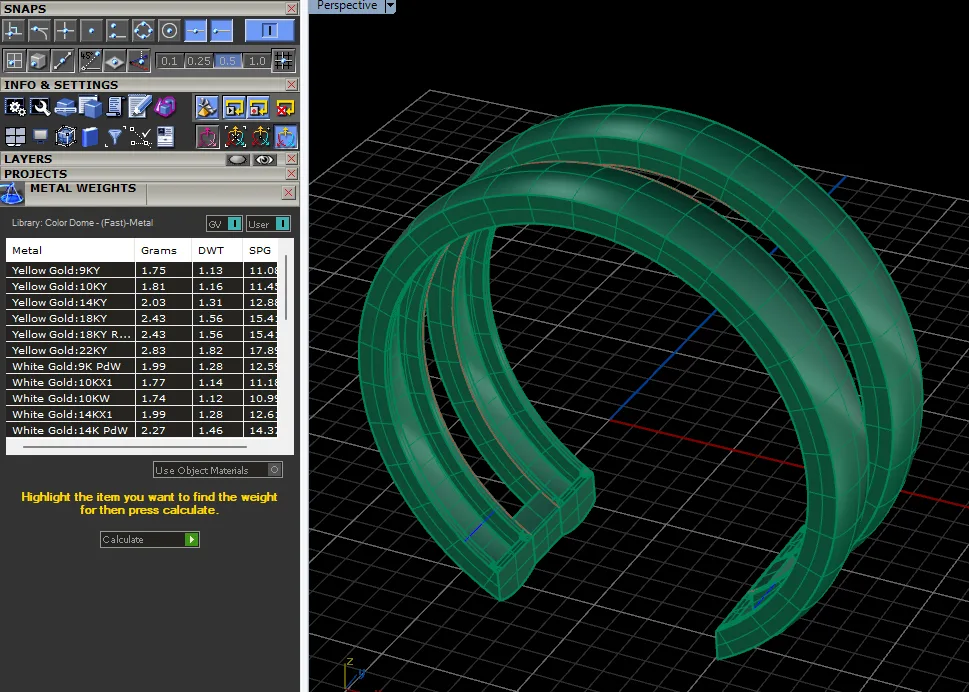Click the funnel selection filter icon

(114, 137)
